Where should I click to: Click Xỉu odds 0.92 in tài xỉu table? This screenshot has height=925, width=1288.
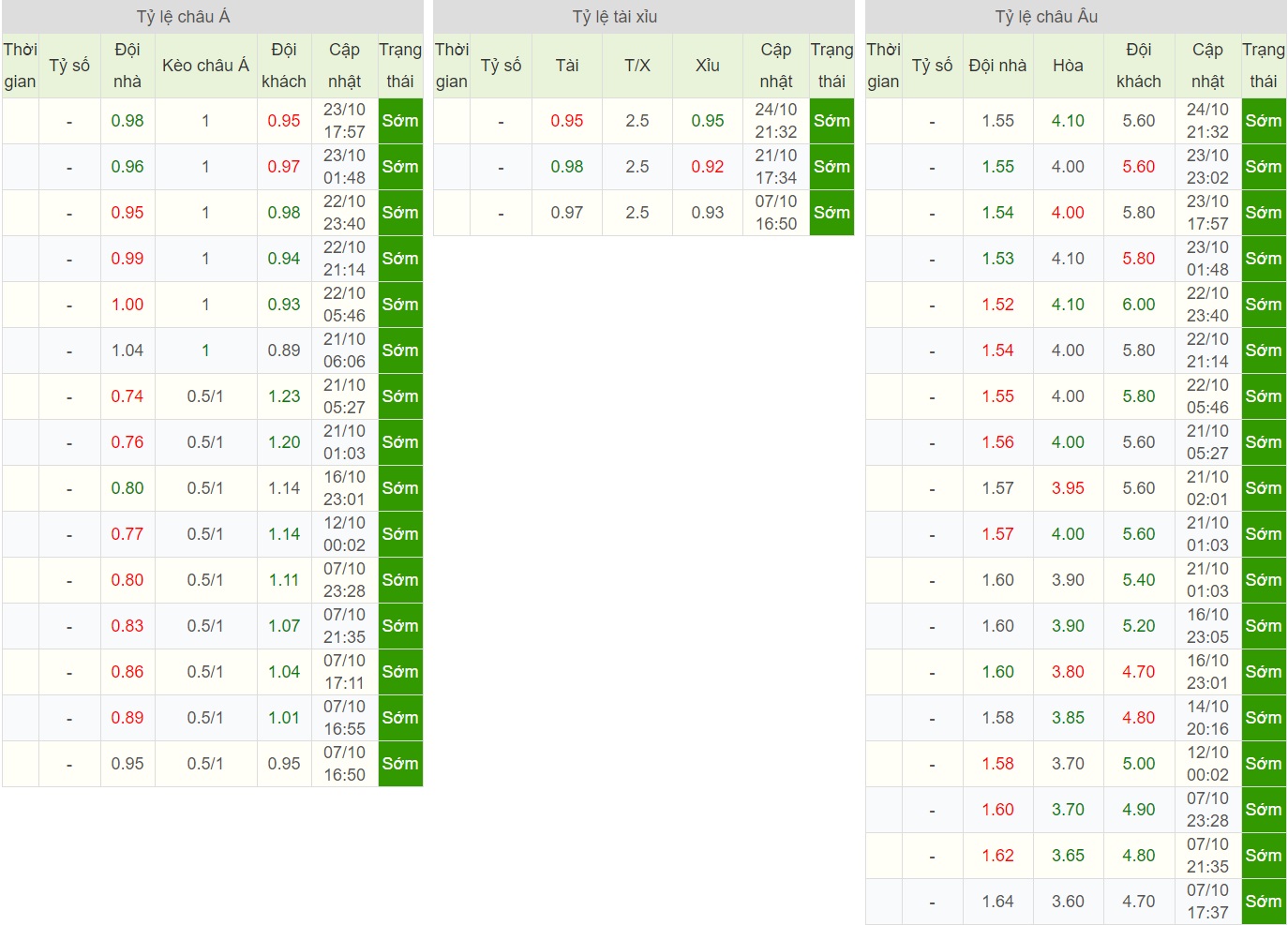(x=708, y=167)
